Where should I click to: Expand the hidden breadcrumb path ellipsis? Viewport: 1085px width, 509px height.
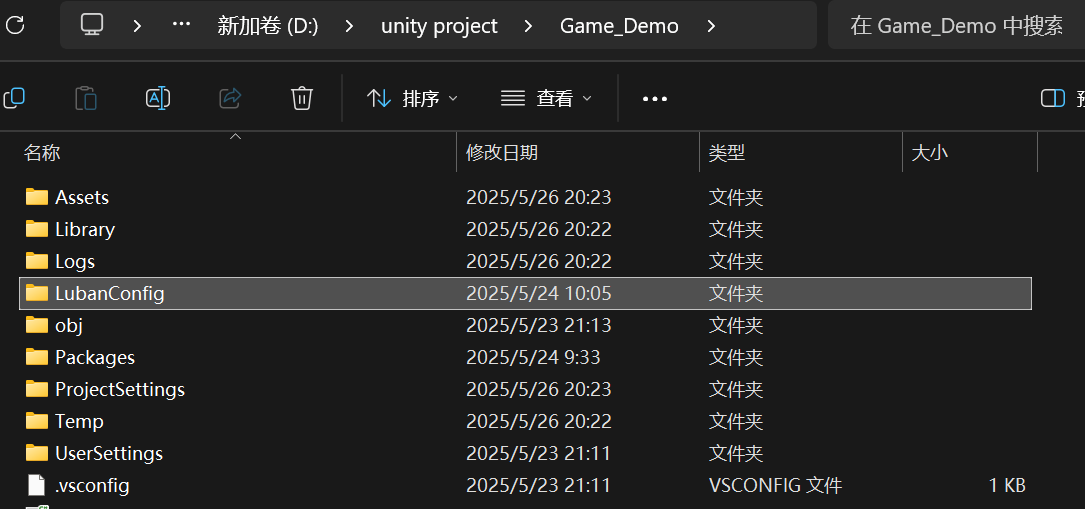[x=181, y=26]
